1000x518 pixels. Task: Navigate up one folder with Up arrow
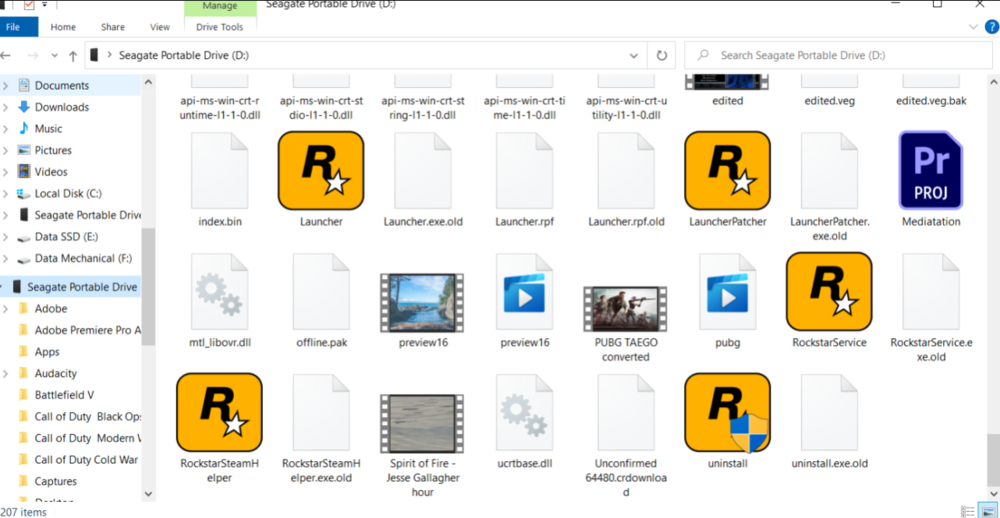point(73,56)
